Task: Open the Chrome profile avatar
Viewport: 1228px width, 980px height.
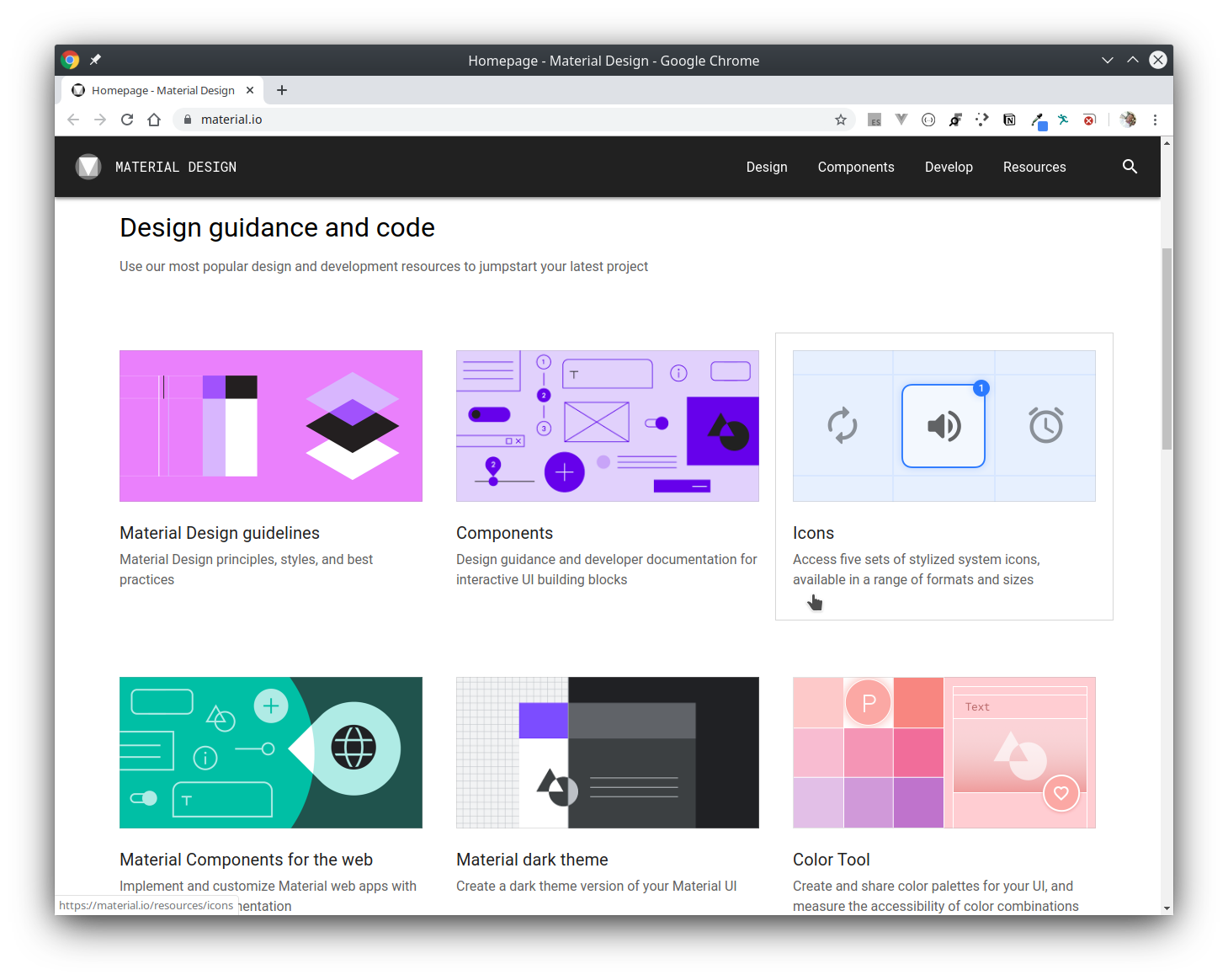Action: coord(1128,120)
